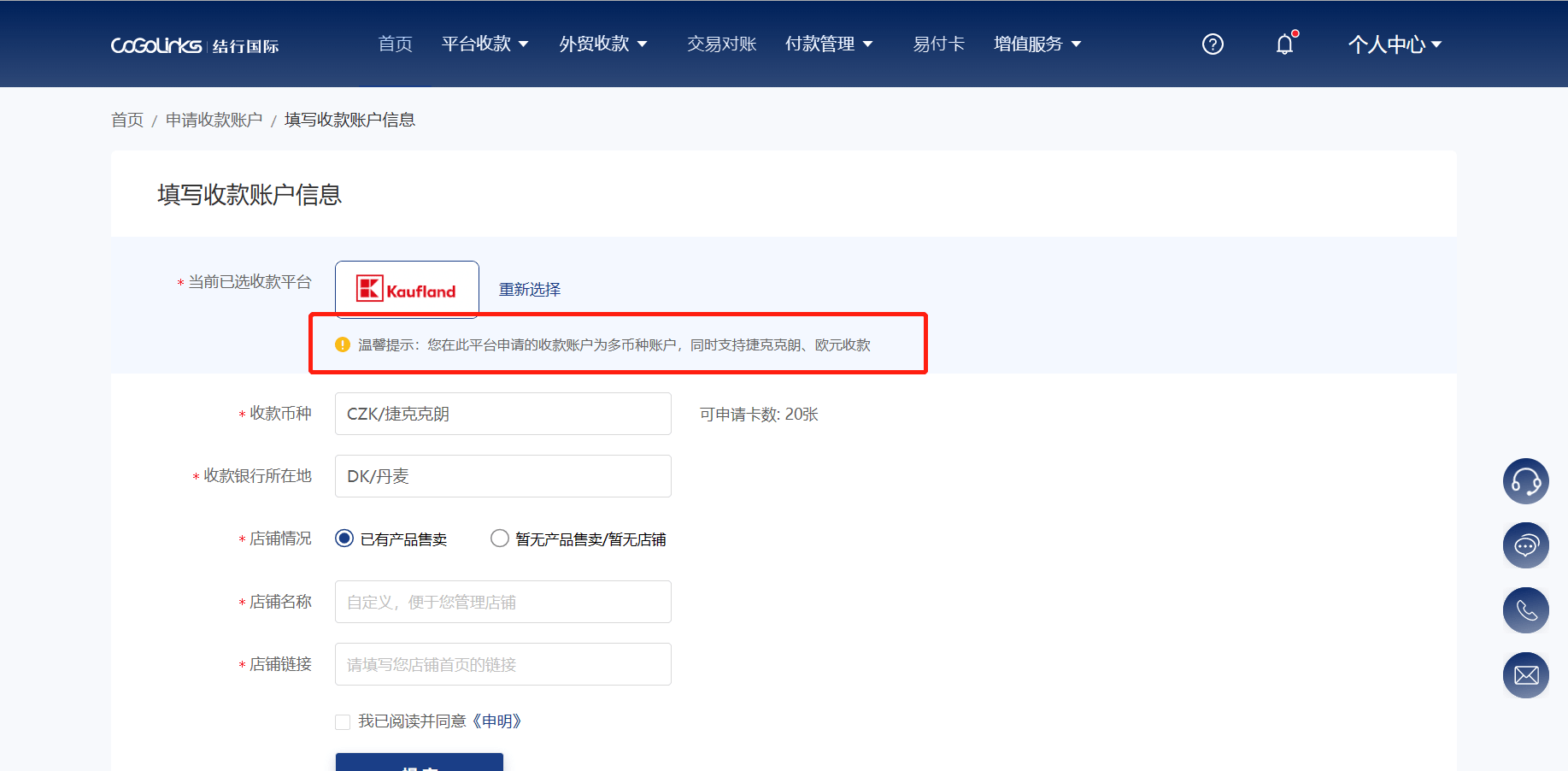
Task: Select the 已有产品售卖 radio button
Action: coord(344,539)
